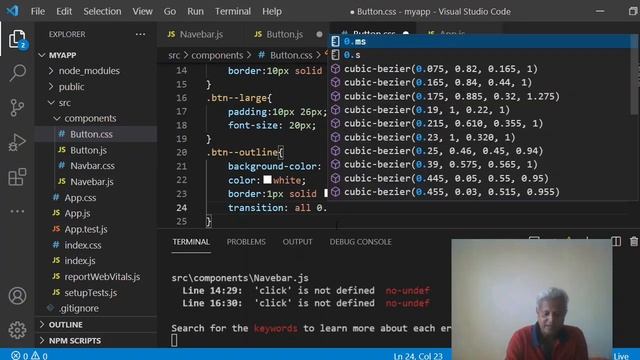This screenshot has width=640, height=360.
Task: Open the Run and Debug view icon
Action: [17, 142]
